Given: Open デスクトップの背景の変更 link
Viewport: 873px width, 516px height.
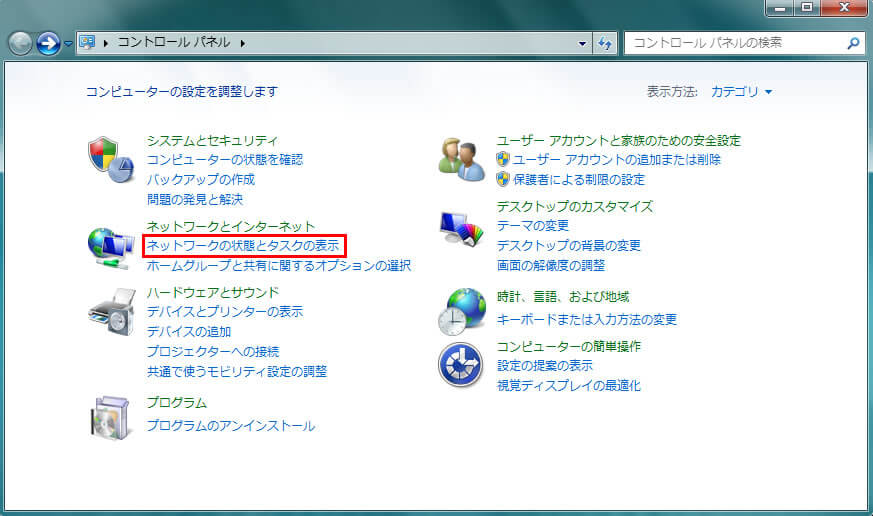Looking at the screenshot, I should [x=568, y=245].
